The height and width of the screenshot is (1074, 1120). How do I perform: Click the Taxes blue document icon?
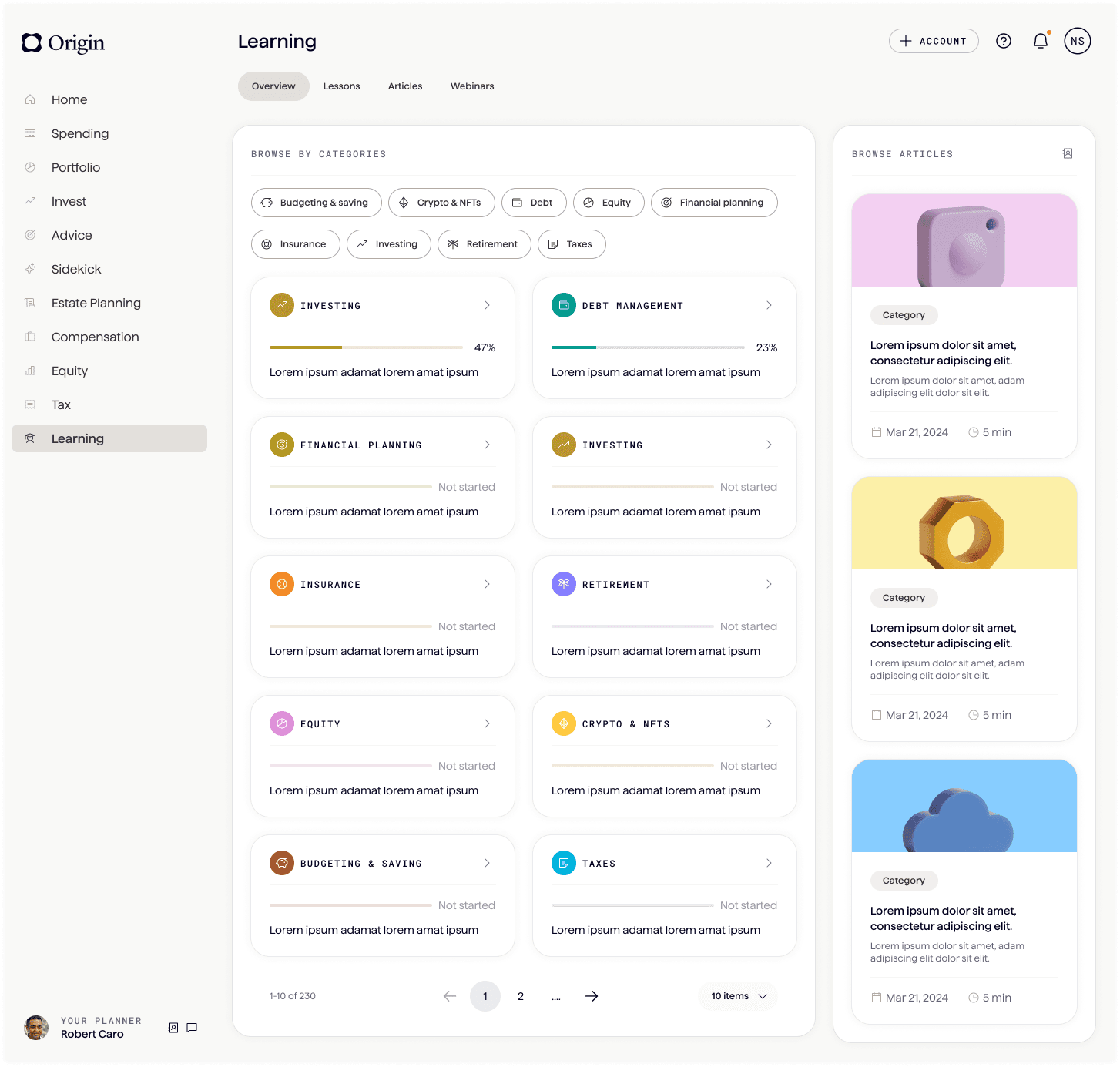(564, 863)
